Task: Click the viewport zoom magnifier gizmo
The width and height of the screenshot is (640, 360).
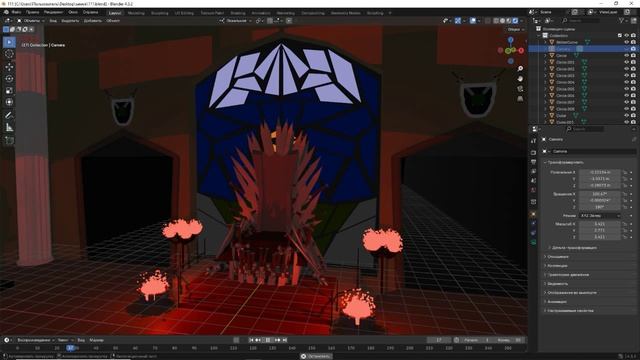Action: point(520,69)
